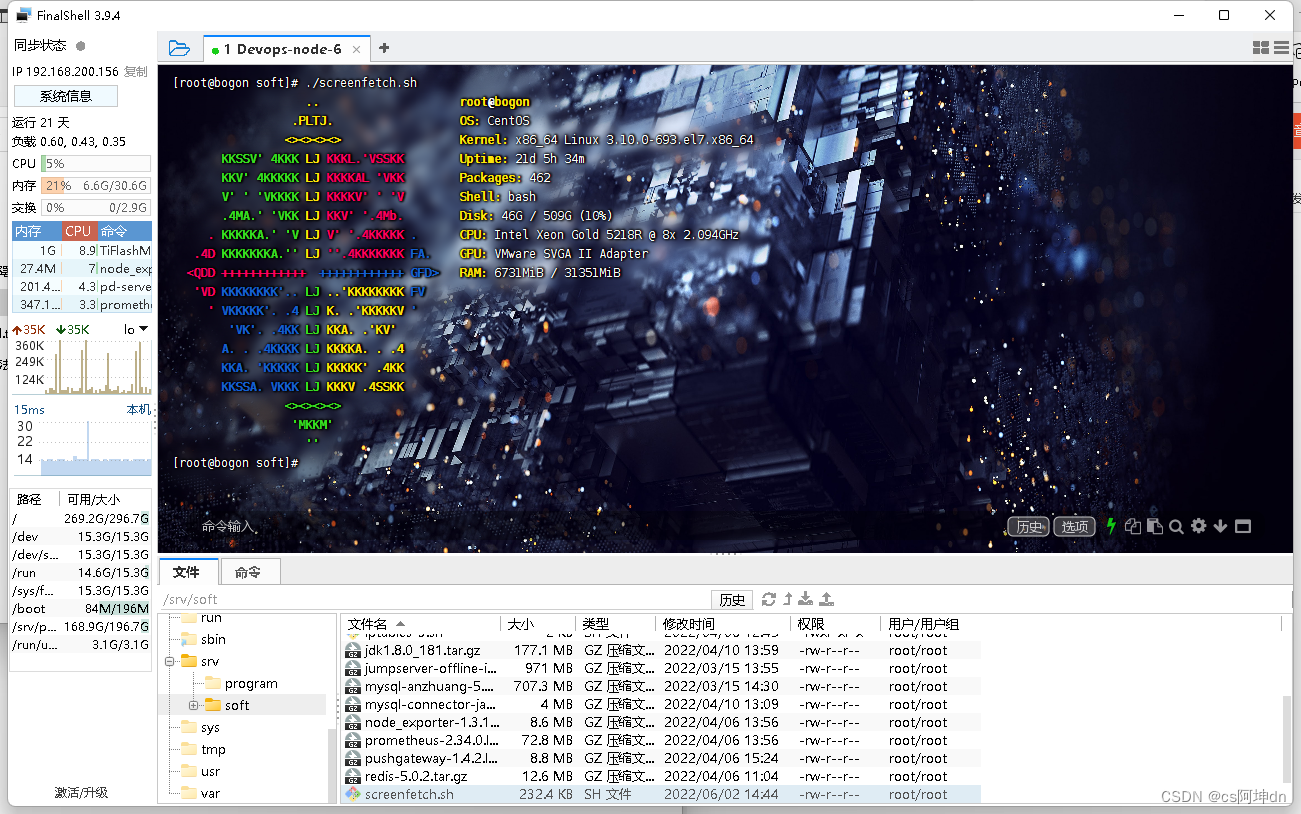Sort processes by 内存 column

point(37,231)
